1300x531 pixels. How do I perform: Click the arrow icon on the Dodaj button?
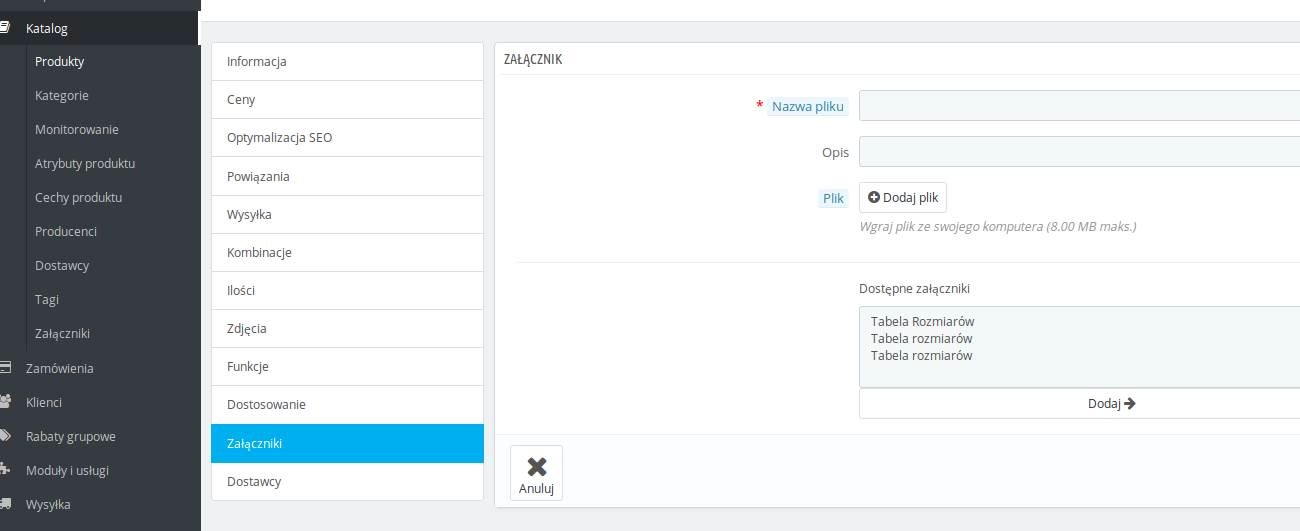1130,404
